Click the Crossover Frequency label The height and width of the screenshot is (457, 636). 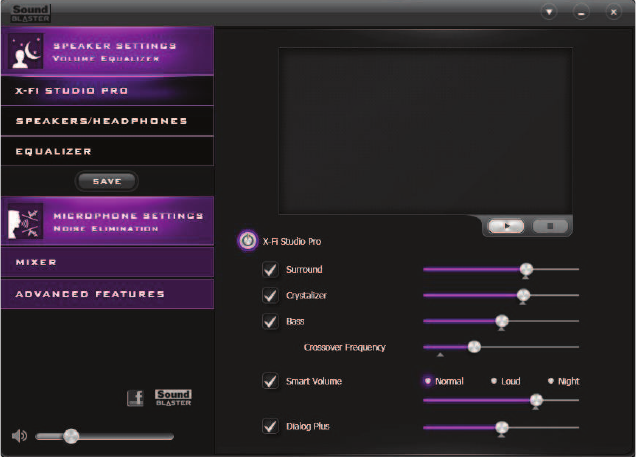click(x=344, y=348)
